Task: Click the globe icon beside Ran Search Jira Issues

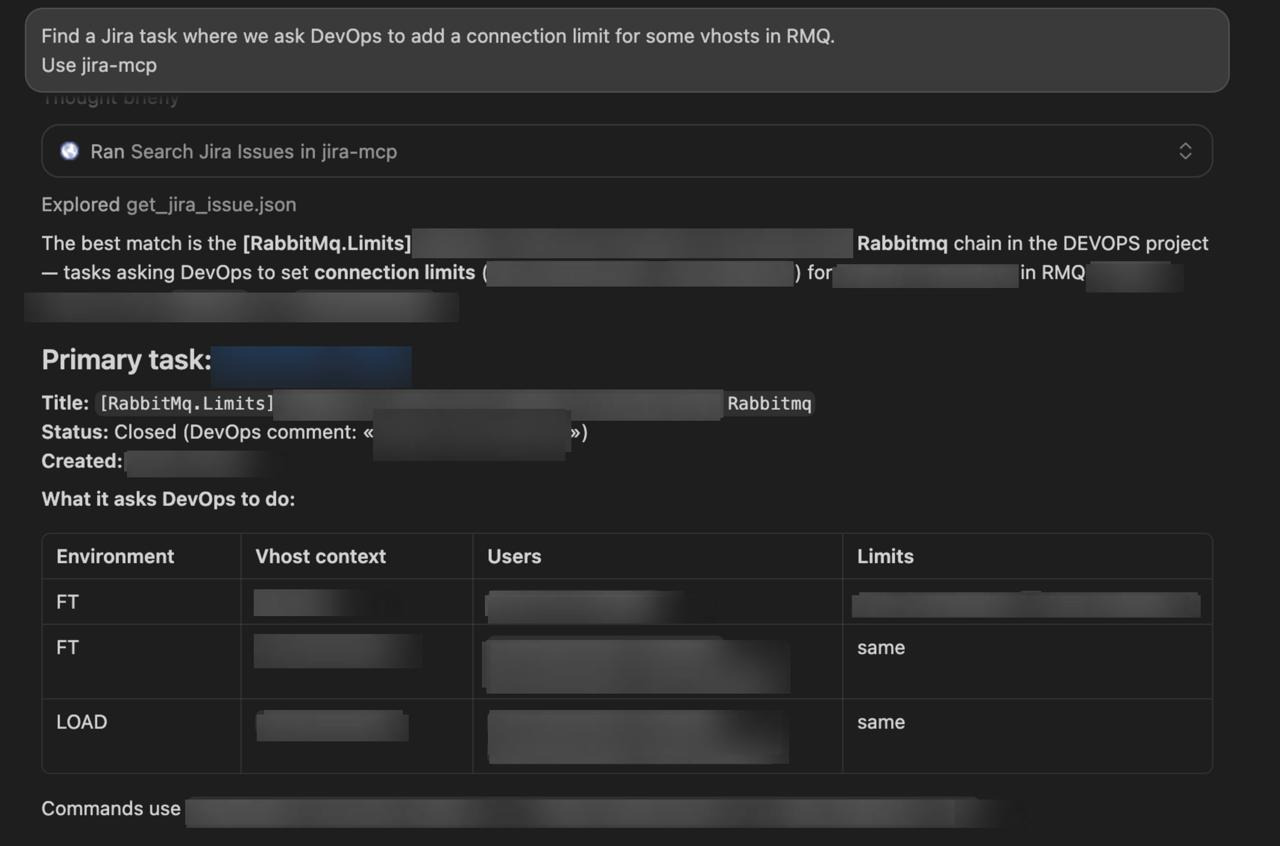Action: click(69, 151)
